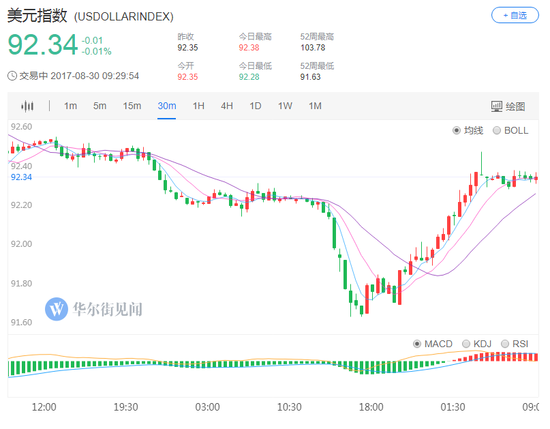The width and height of the screenshot is (550, 429).
Task: Switch to the 1D timeframe
Action: click(255, 106)
